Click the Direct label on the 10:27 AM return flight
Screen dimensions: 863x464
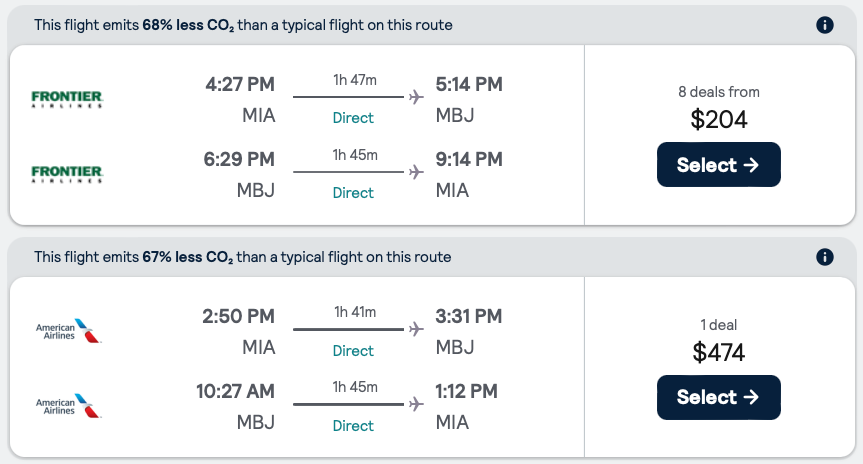(353, 426)
